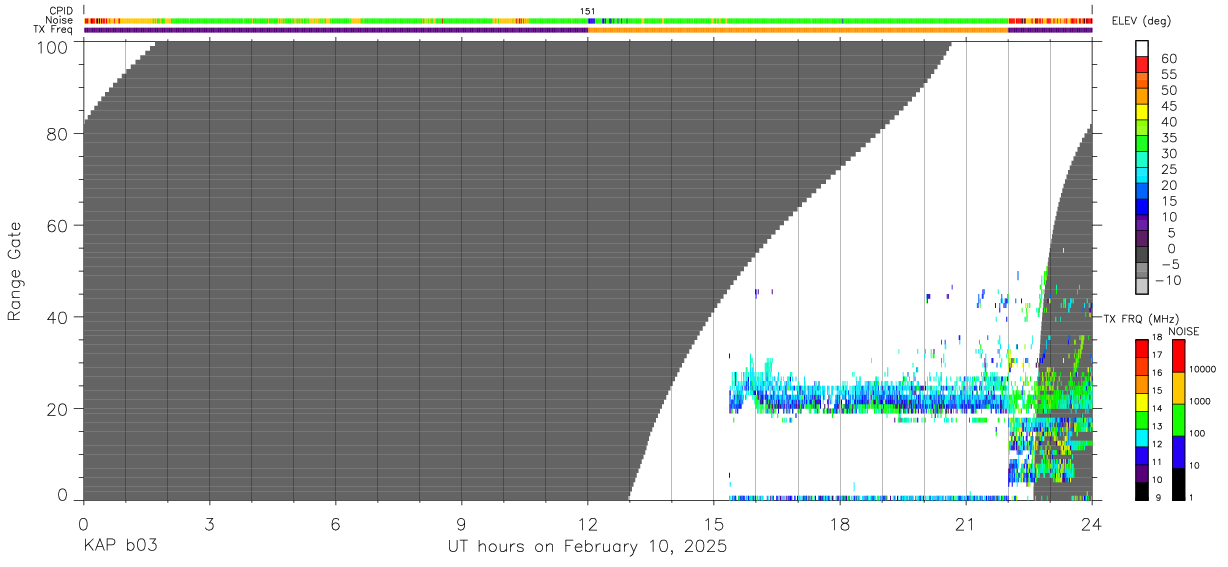Click the cyan swatch in TX FRQ bar
1228x567 pixels.
(x=1141, y=436)
